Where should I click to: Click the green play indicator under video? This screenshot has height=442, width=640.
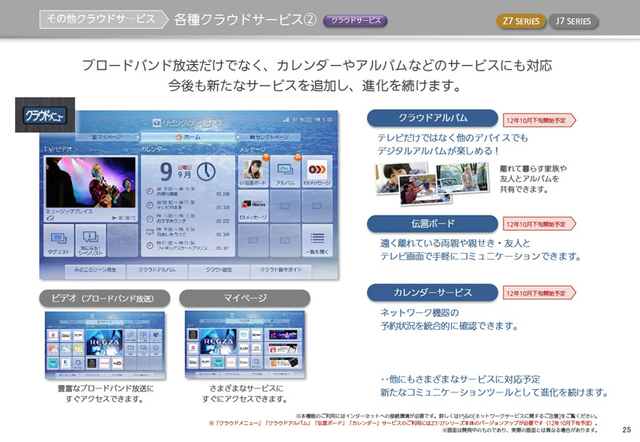[114, 218]
